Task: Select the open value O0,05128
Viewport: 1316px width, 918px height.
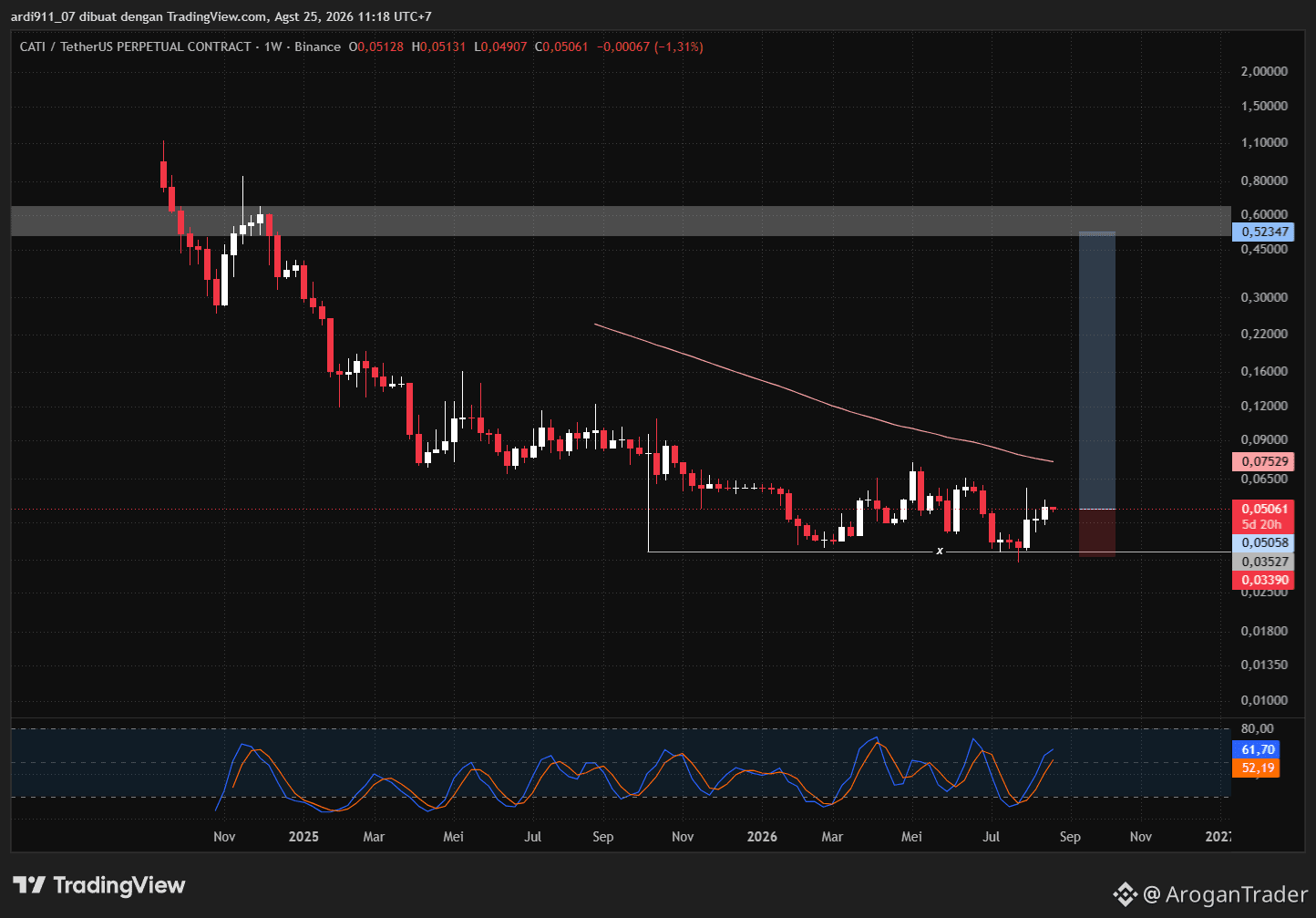Action: click(377, 46)
